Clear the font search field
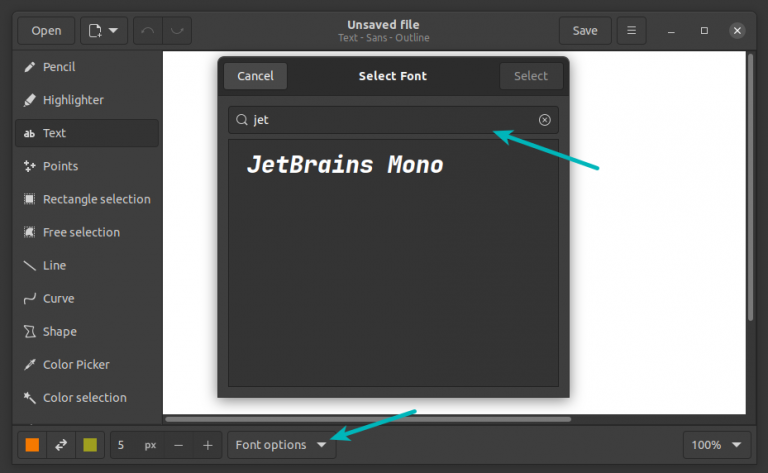Image resolution: width=768 pixels, height=473 pixels. click(545, 120)
